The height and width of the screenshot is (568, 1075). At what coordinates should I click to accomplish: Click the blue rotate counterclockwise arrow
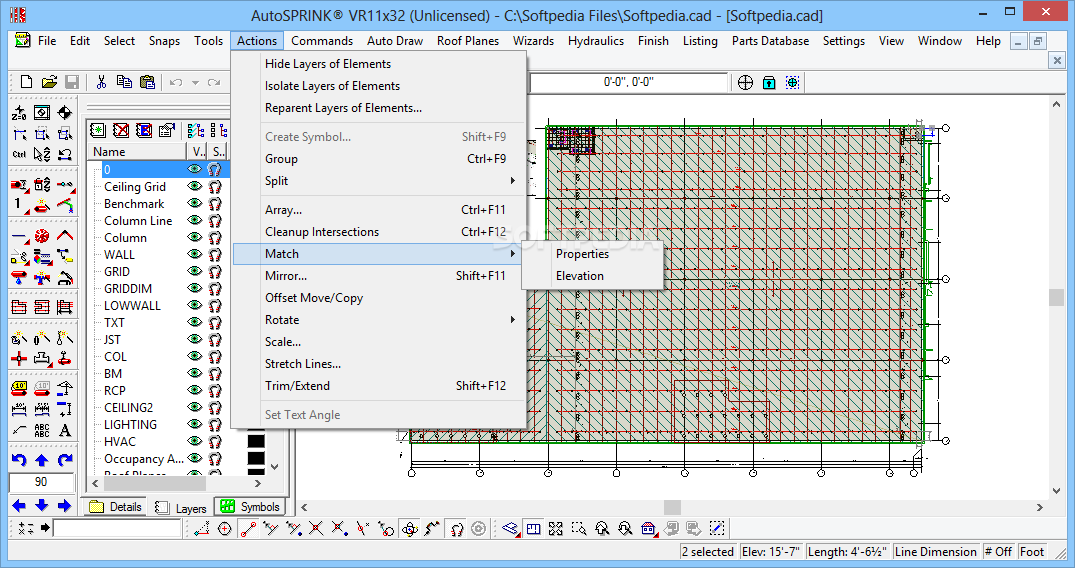click(x=19, y=460)
